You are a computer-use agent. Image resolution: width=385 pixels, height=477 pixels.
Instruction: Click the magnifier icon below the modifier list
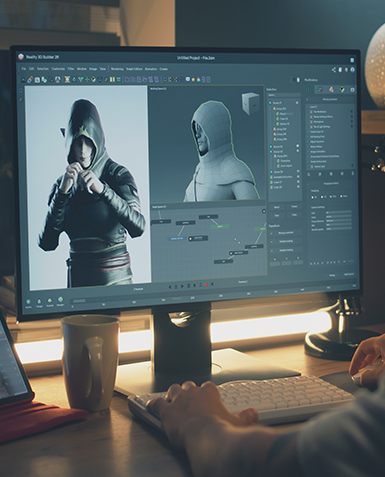pos(309,174)
